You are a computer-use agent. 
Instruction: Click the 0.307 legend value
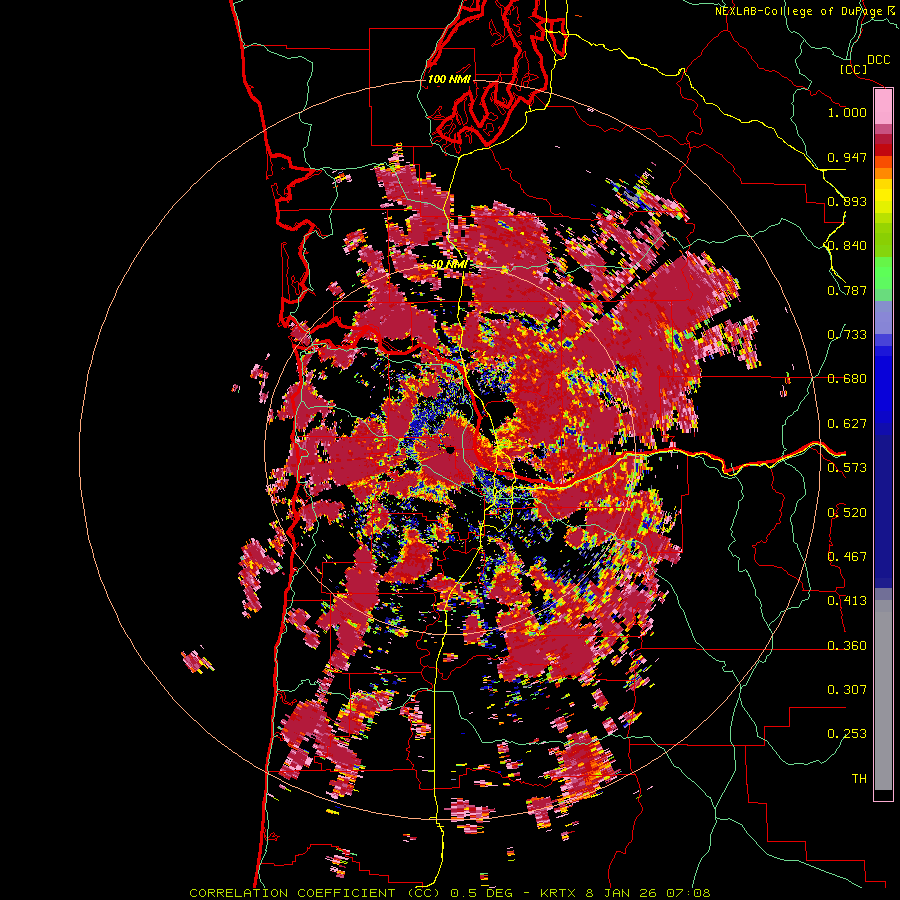coord(847,690)
